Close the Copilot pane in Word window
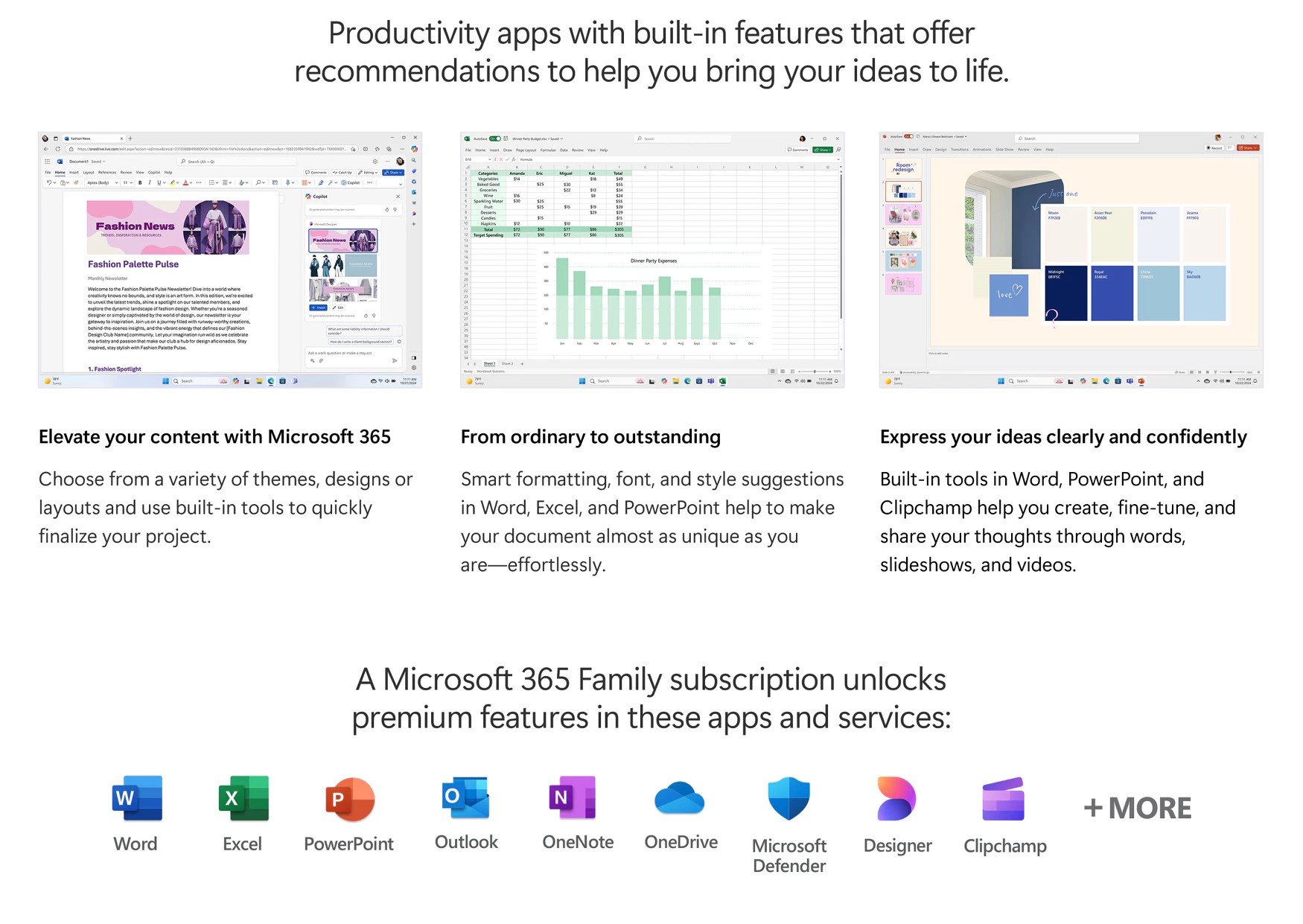 pos(398,197)
